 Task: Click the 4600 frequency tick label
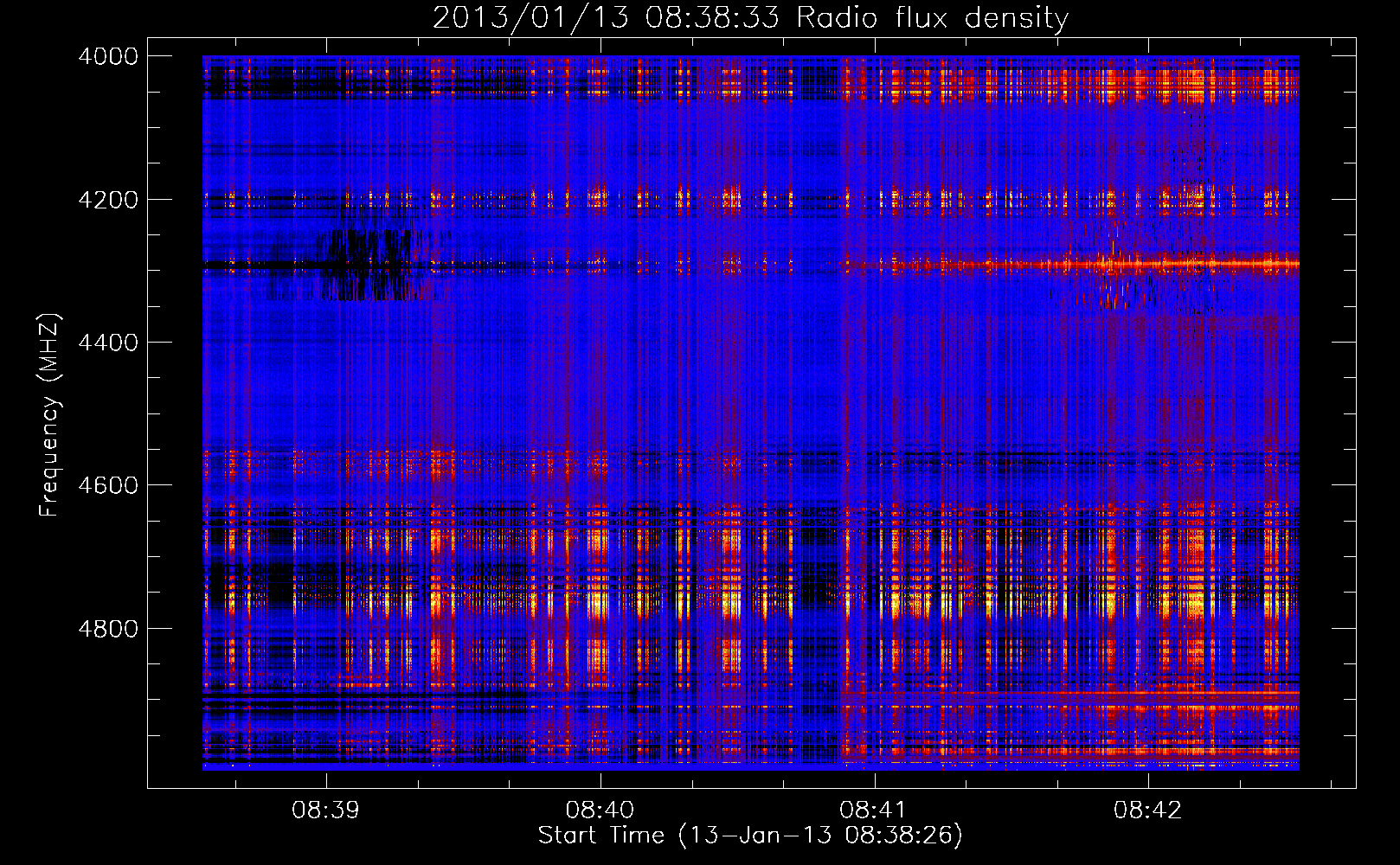point(108,485)
